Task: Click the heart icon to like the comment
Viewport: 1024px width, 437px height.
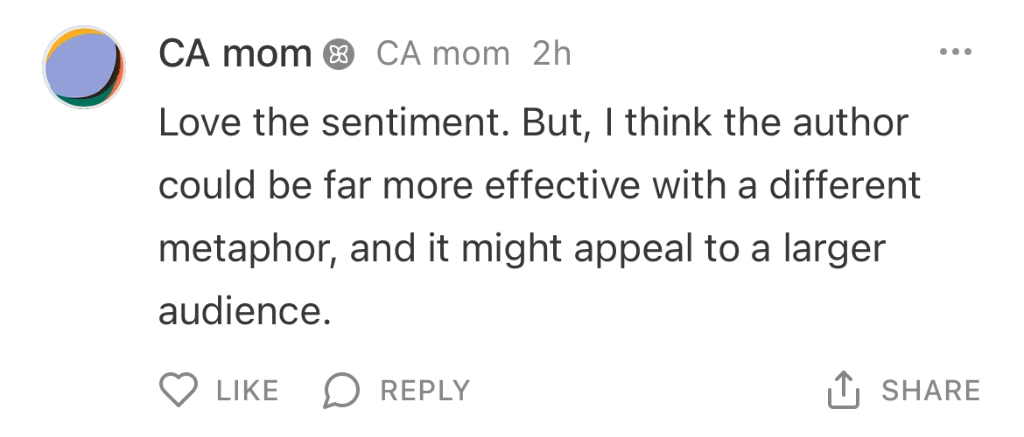Action: [179, 389]
